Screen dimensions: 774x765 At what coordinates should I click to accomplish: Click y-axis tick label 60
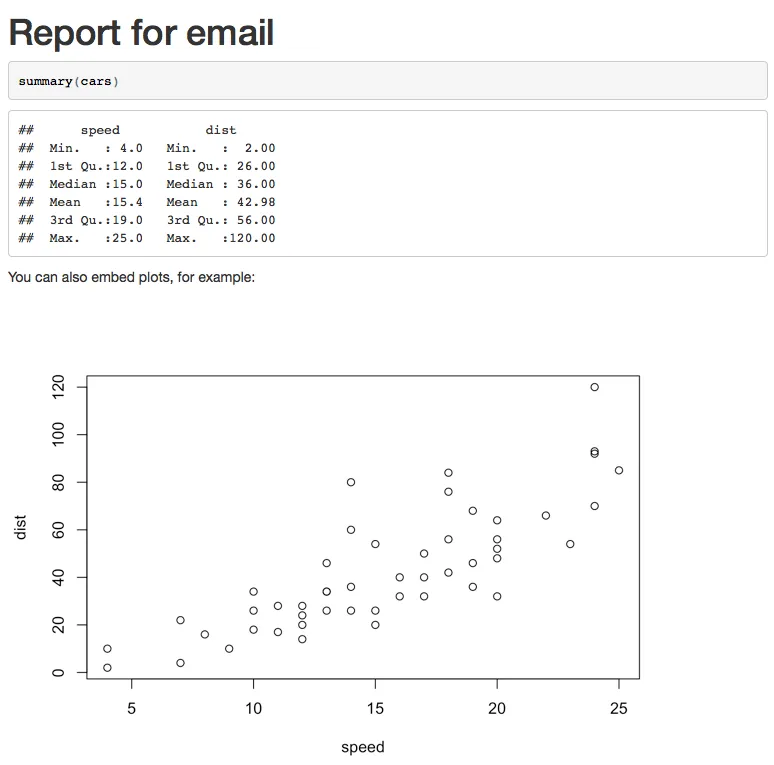click(x=57, y=530)
